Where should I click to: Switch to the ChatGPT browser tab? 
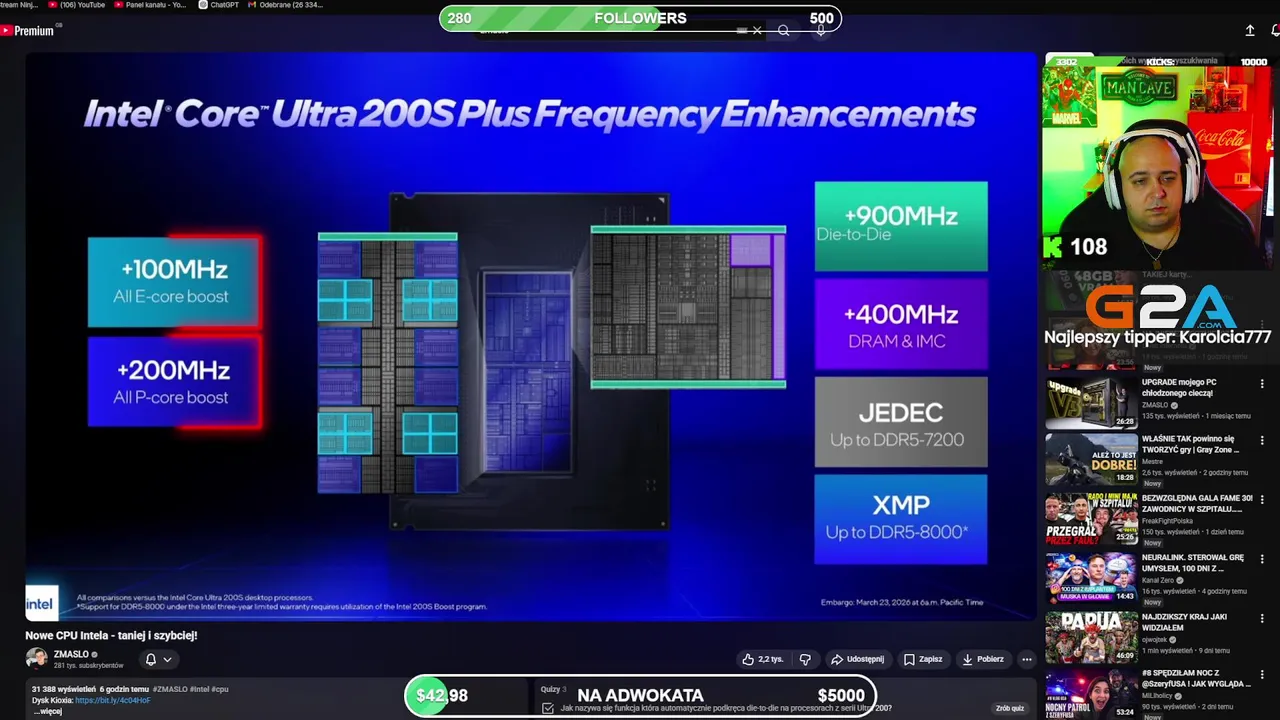click(x=219, y=5)
